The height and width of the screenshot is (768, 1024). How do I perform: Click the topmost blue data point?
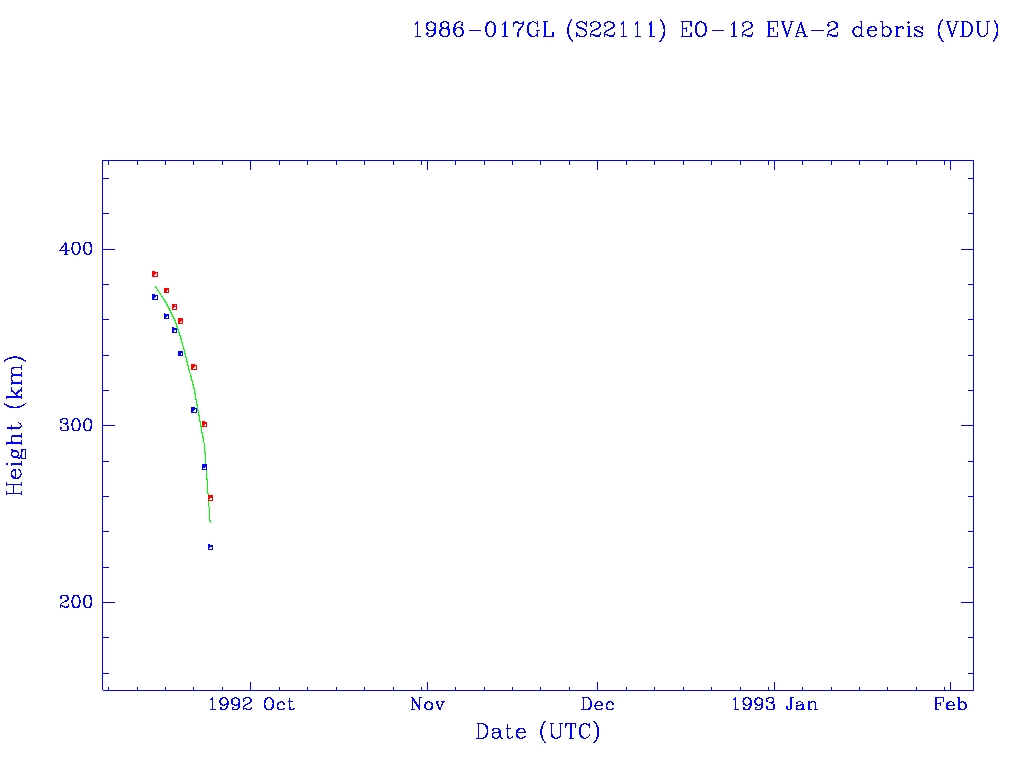(x=155, y=297)
